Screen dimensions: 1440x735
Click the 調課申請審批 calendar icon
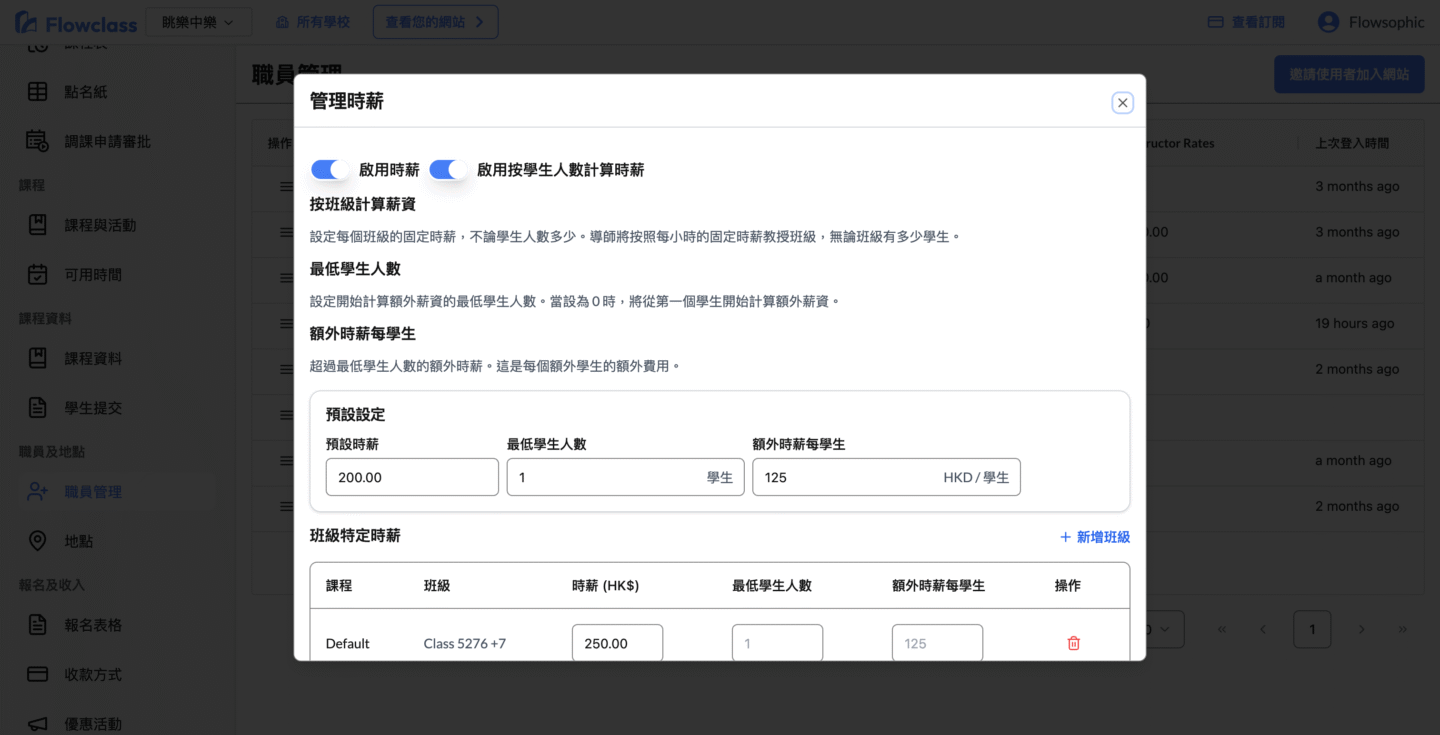click(37, 141)
